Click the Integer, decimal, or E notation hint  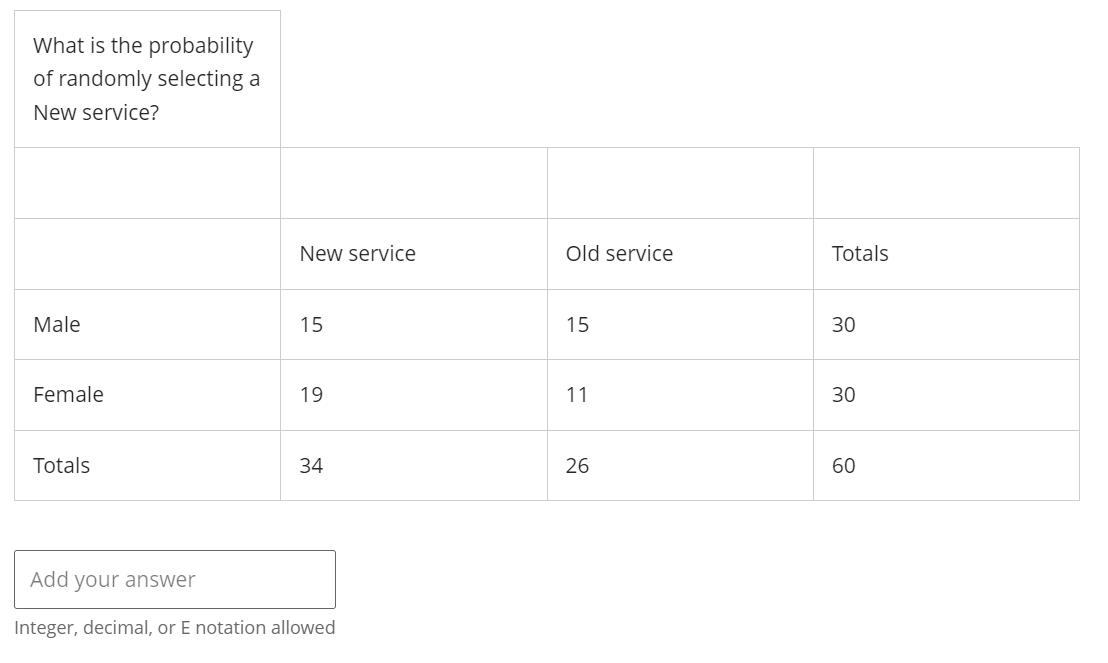click(175, 628)
